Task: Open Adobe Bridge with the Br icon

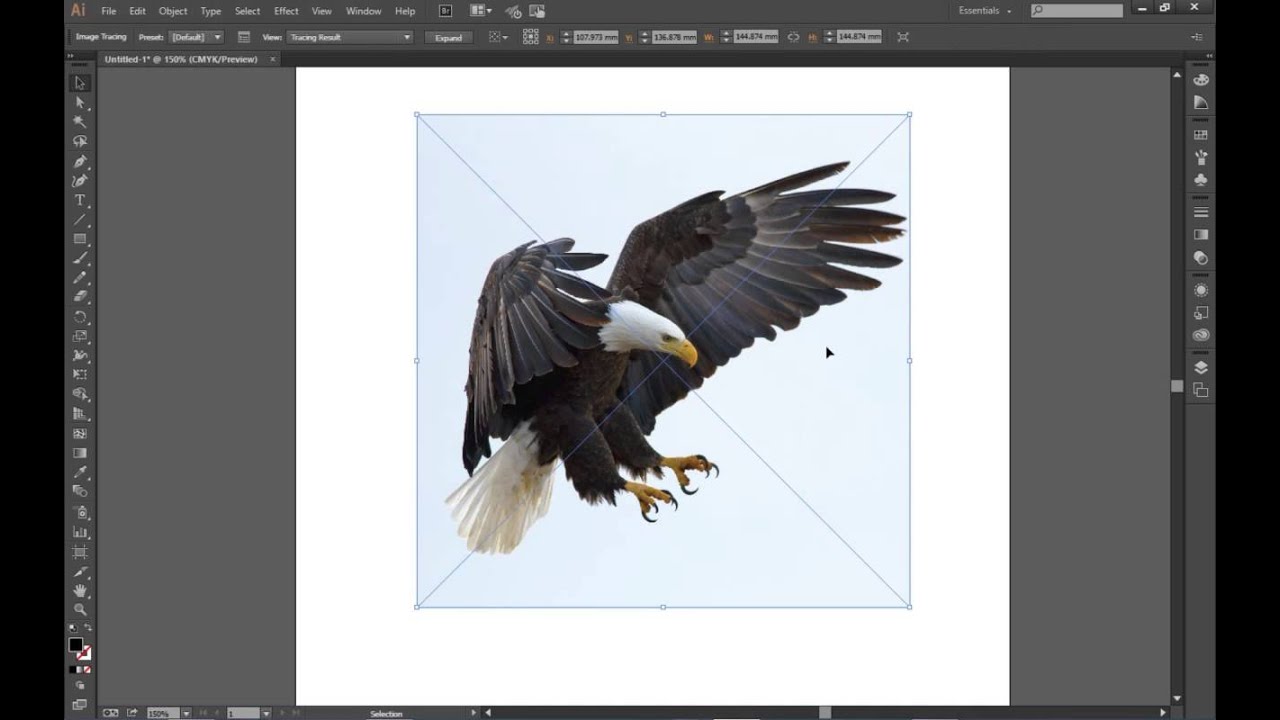Action: (446, 11)
